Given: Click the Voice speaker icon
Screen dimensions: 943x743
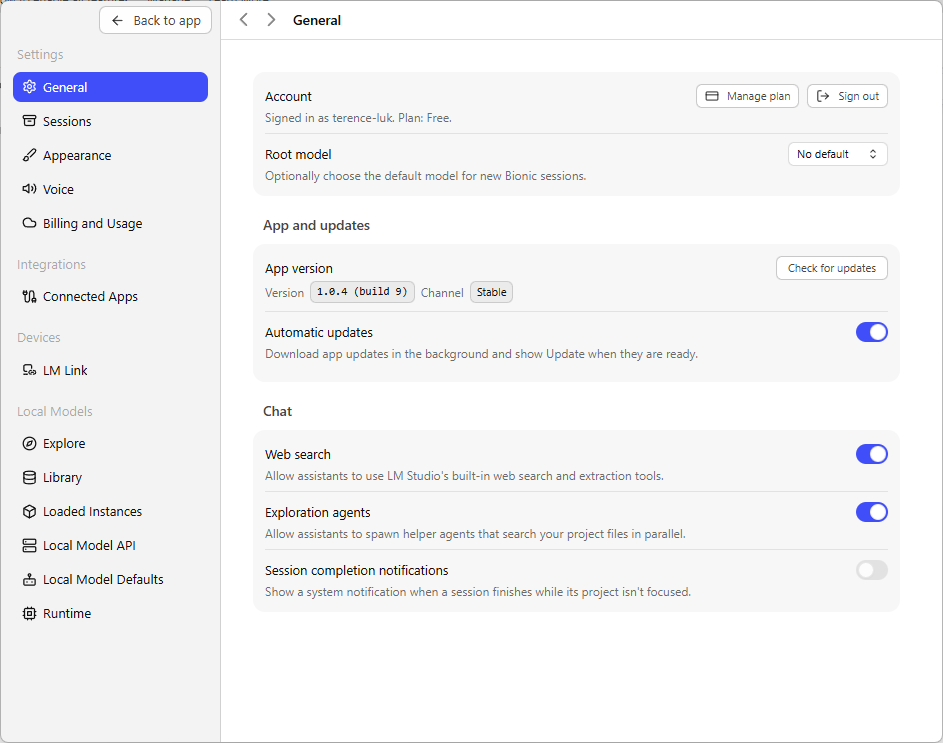Looking at the screenshot, I should coord(29,189).
